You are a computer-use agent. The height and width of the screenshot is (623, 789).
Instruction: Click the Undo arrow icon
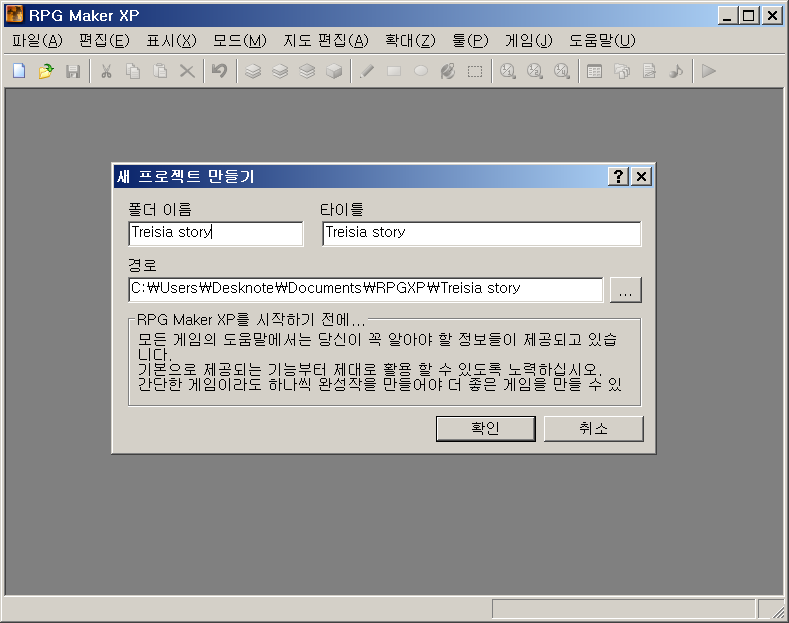coord(219,71)
